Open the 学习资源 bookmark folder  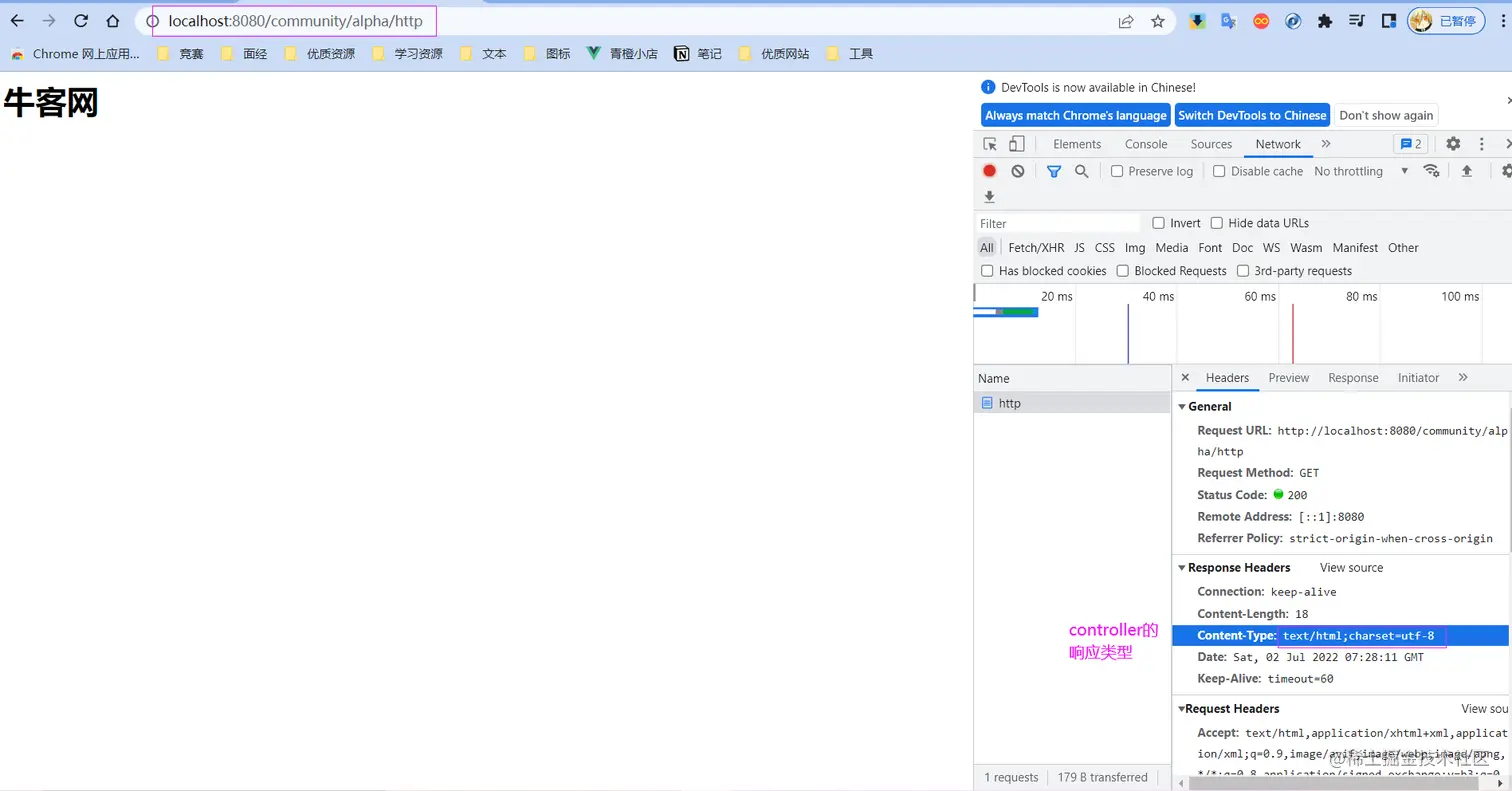pos(408,54)
